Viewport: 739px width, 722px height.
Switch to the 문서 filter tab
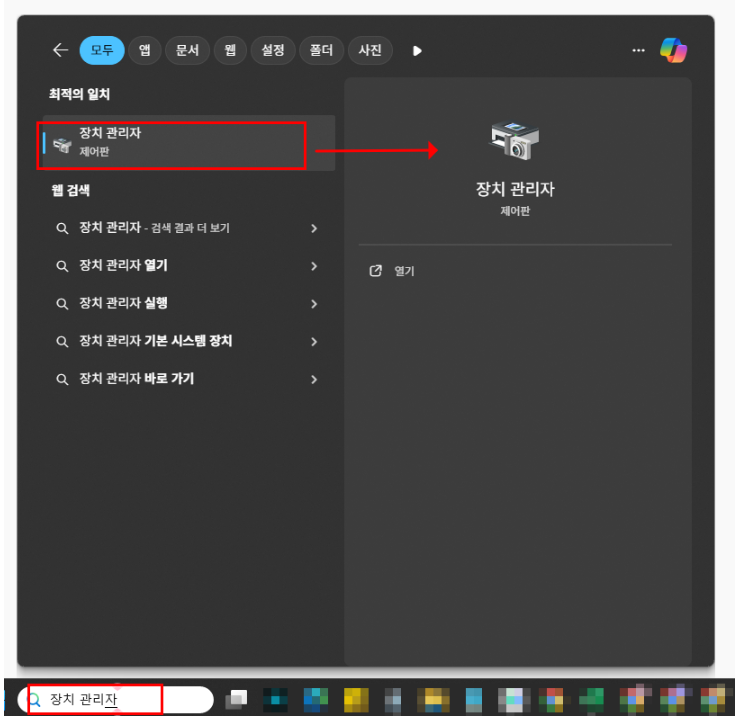pyautogui.click(x=187, y=50)
